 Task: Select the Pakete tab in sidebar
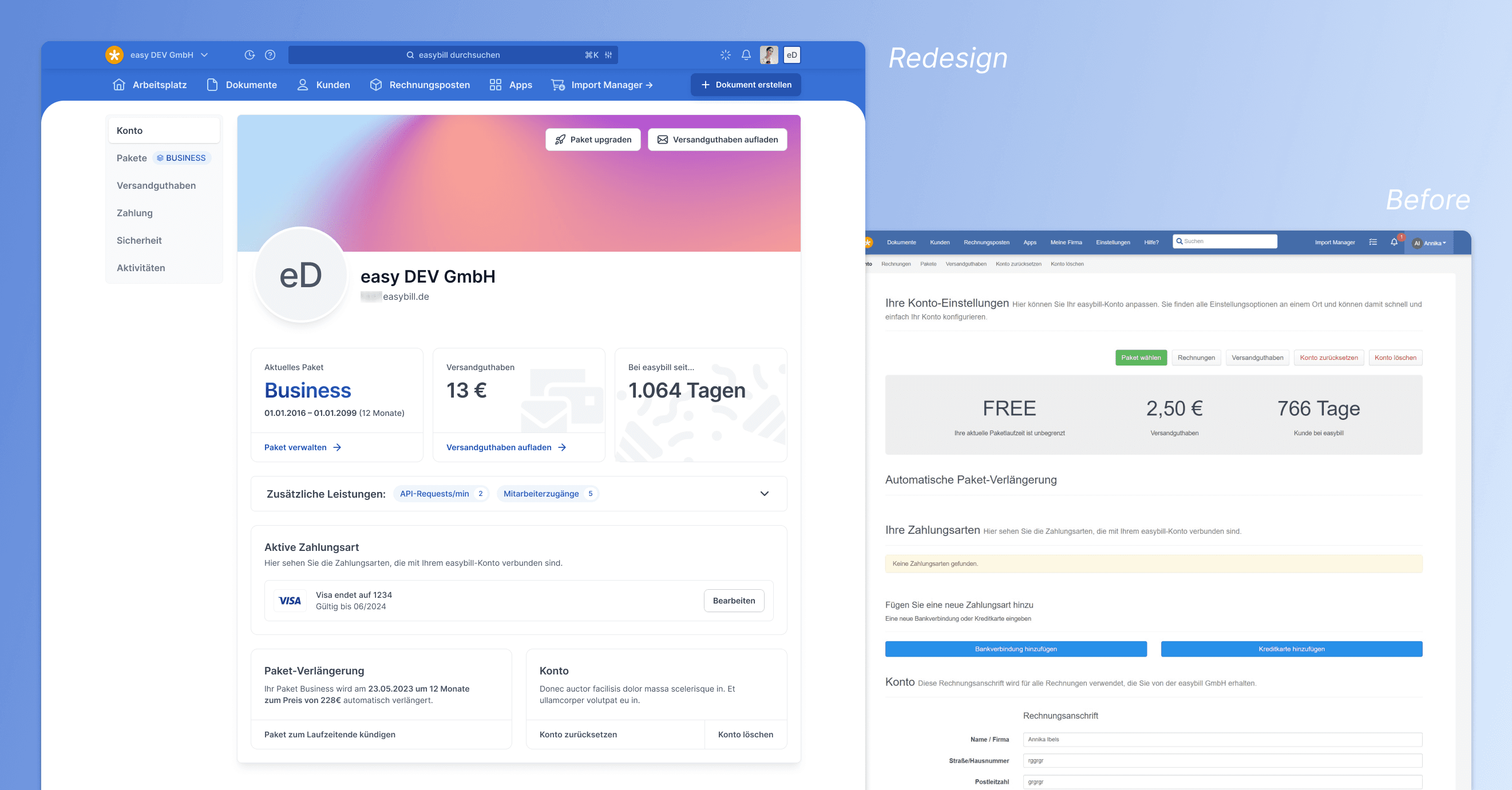(131, 157)
